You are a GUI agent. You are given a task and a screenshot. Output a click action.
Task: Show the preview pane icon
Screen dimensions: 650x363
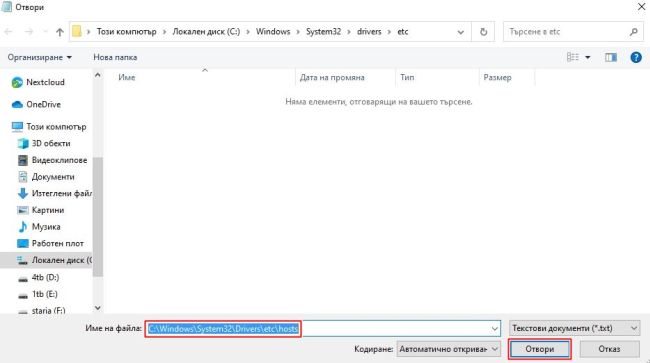click(x=611, y=57)
